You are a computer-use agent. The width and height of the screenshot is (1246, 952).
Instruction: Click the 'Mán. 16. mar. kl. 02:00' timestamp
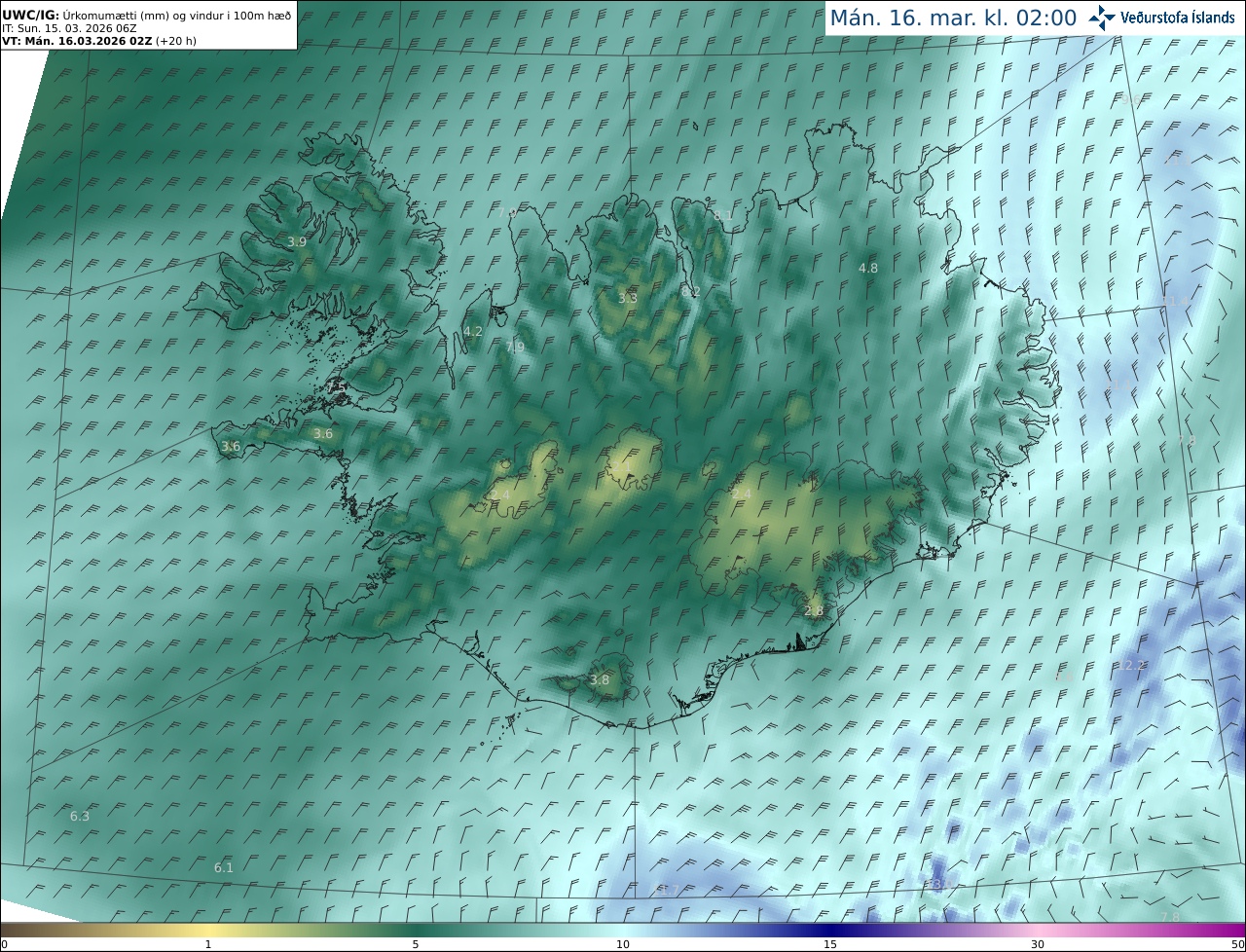coord(953,18)
